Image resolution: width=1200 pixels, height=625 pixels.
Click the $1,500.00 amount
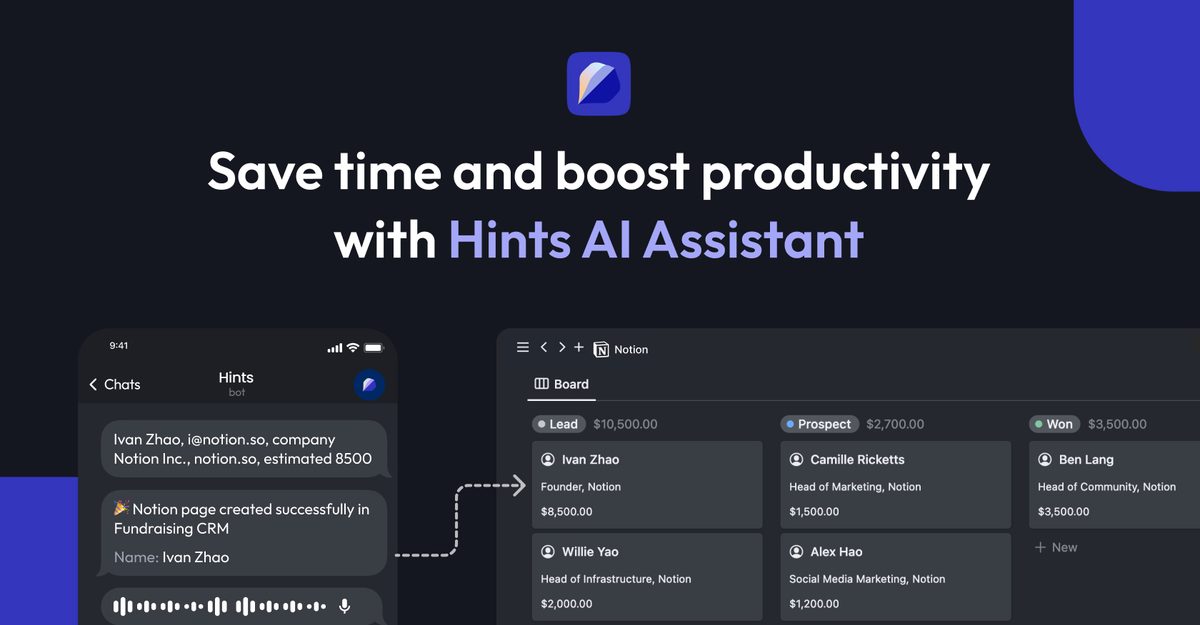tap(815, 511)
